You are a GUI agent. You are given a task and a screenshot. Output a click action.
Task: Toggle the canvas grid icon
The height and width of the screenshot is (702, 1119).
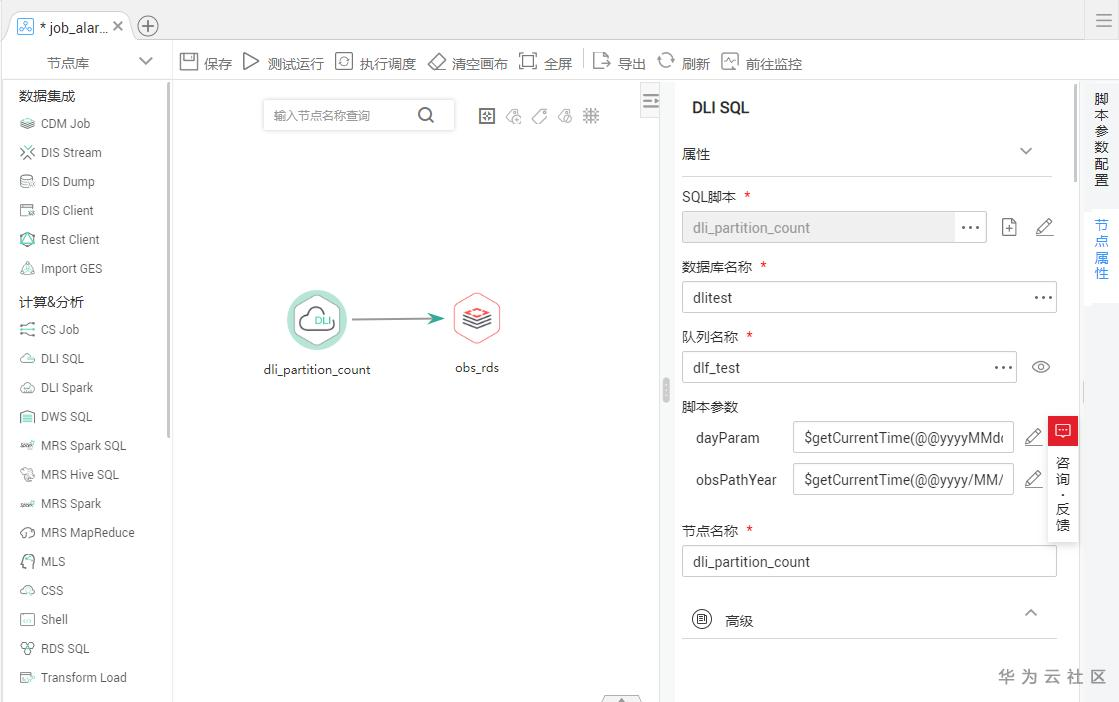pyautogui.click(x=591, y=116)
